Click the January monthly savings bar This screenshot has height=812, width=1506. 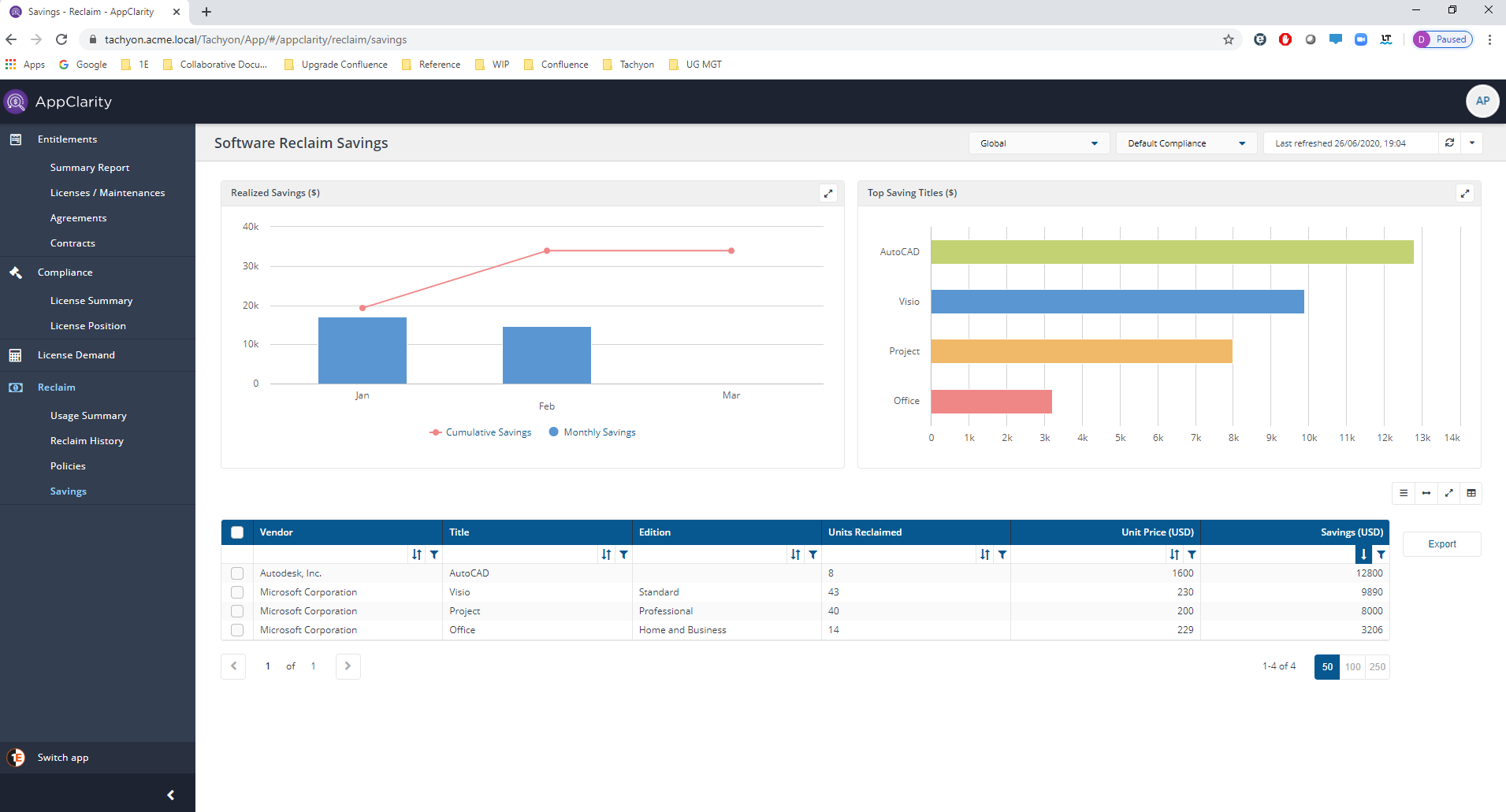[x=363, y=350]
